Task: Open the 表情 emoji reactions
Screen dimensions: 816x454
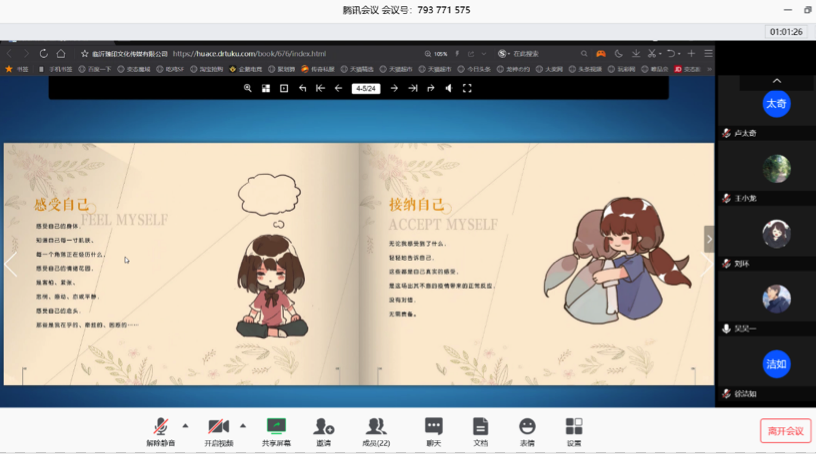Action: tap(527, 432)
